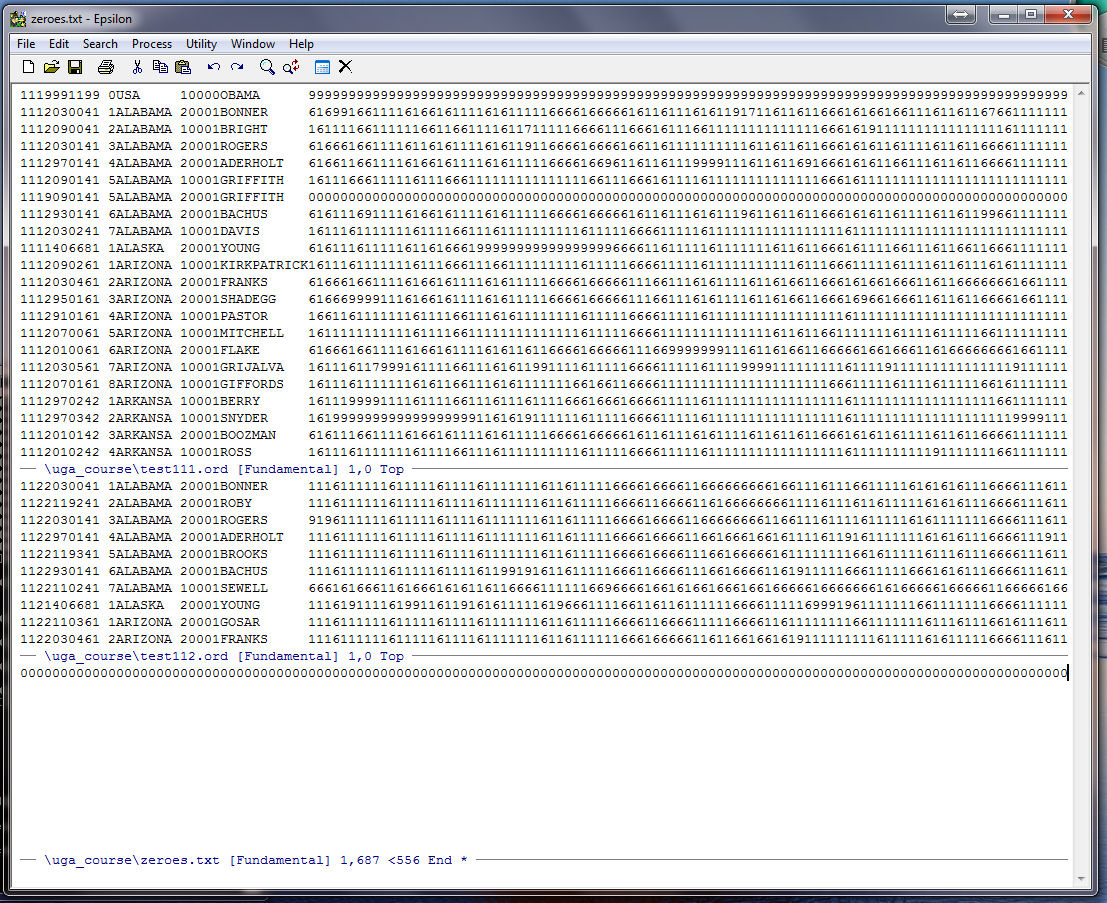
Task: Click the double-arrow button in title bar
Action: pyautogui.click(x=960, y=15)
